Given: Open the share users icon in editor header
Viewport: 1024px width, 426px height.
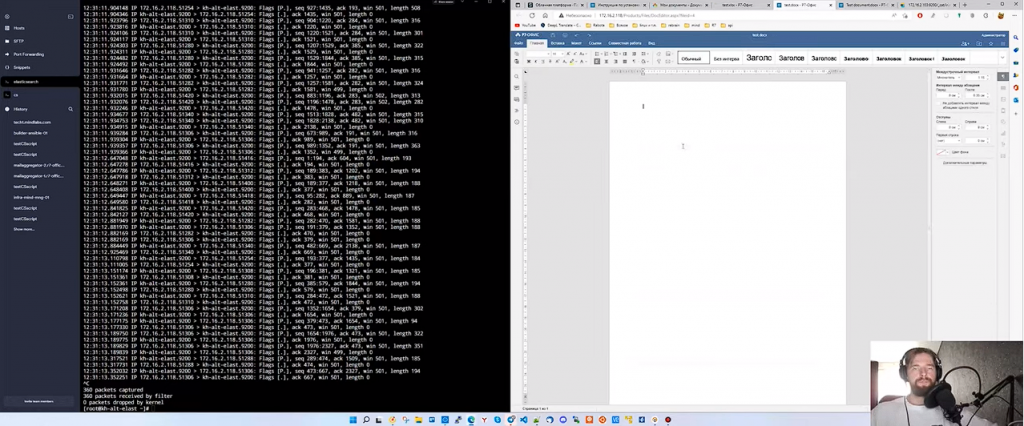Looking at the screenshot, I should tap(965, 44).
